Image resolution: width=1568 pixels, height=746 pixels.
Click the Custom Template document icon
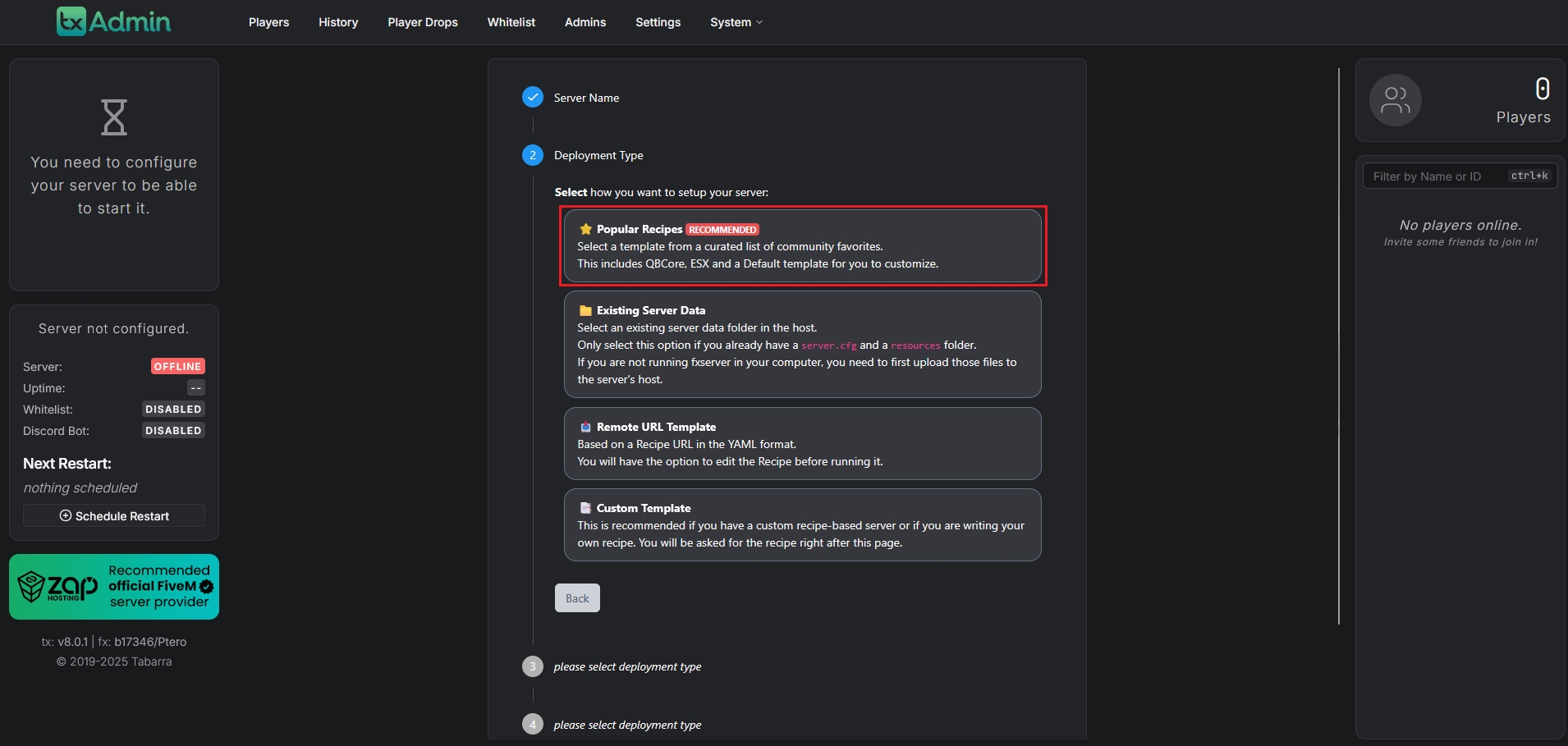(585, 508)
